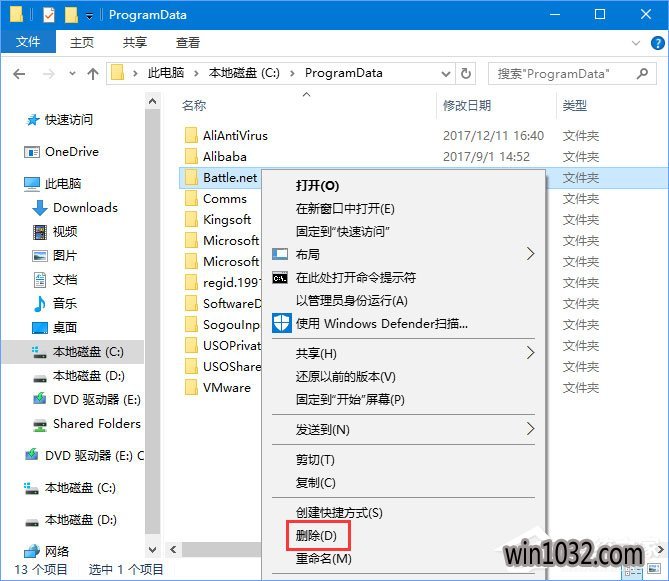Image resolution: width=669 pixels, height=581 pixels.
Task: Sort by the 修改日期 column header
Action: [x=467, y=105]
